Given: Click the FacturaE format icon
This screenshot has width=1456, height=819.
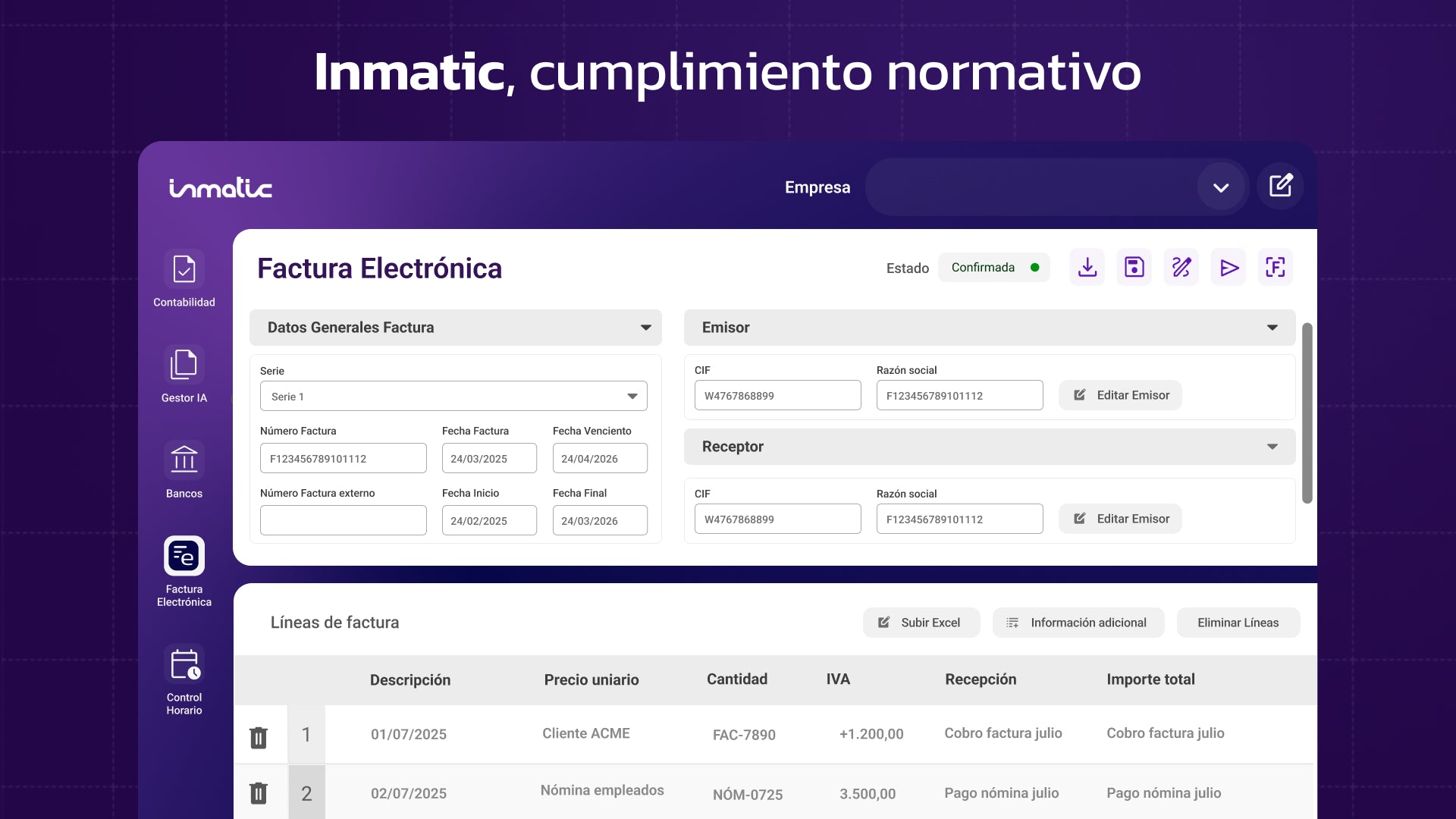Looking at the screenshot, I should tap(1276, 267).
